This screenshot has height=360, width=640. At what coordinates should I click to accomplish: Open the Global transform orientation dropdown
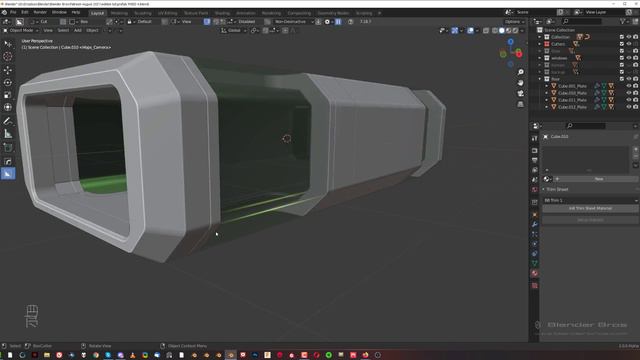point(233,30)
